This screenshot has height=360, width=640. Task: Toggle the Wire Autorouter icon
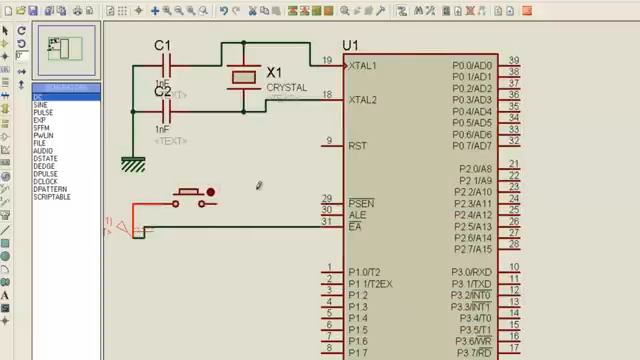pyautogui.click(x=402, y=11)
